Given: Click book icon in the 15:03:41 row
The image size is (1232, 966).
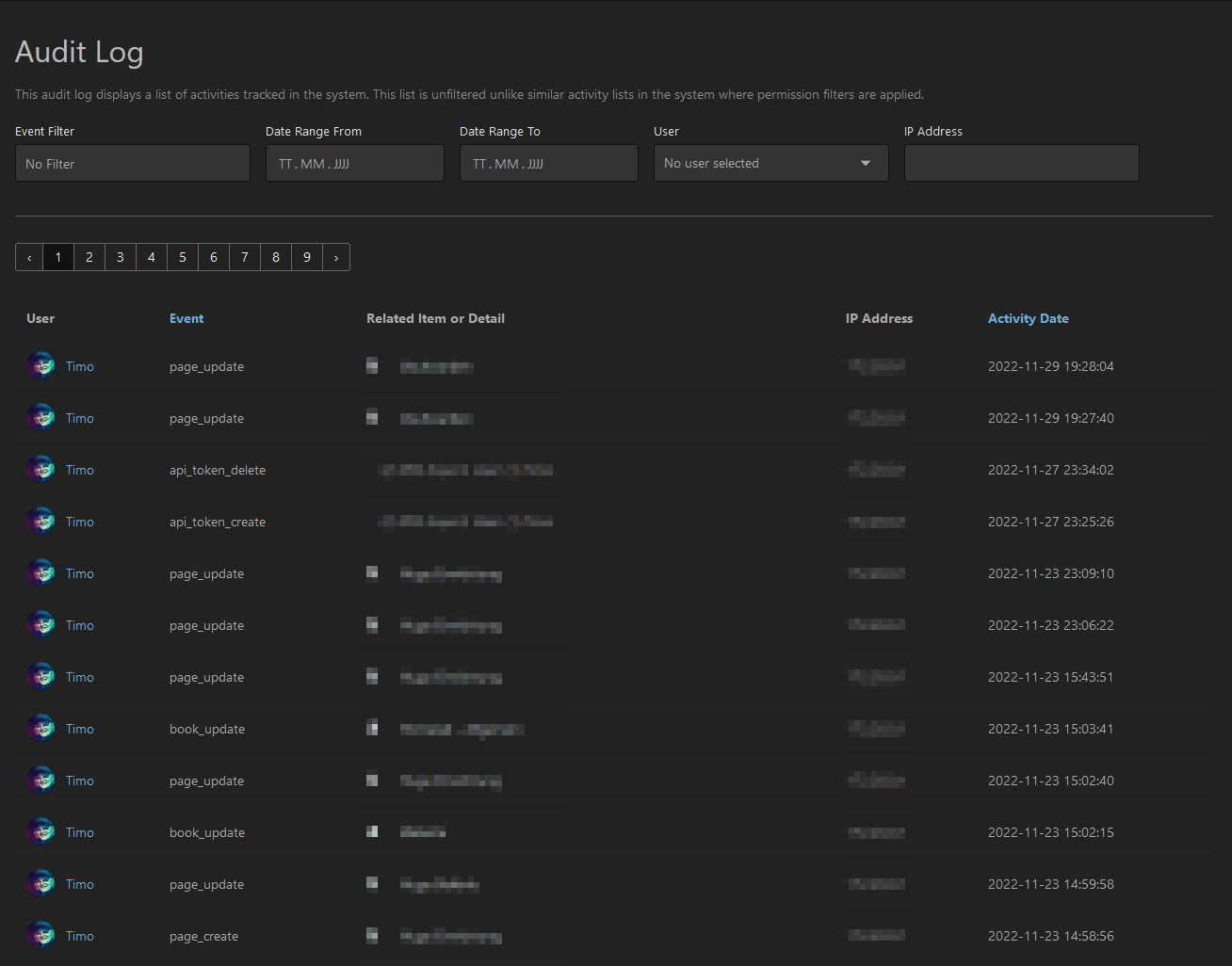Looking at the screenshot, I should click(372, 728).
